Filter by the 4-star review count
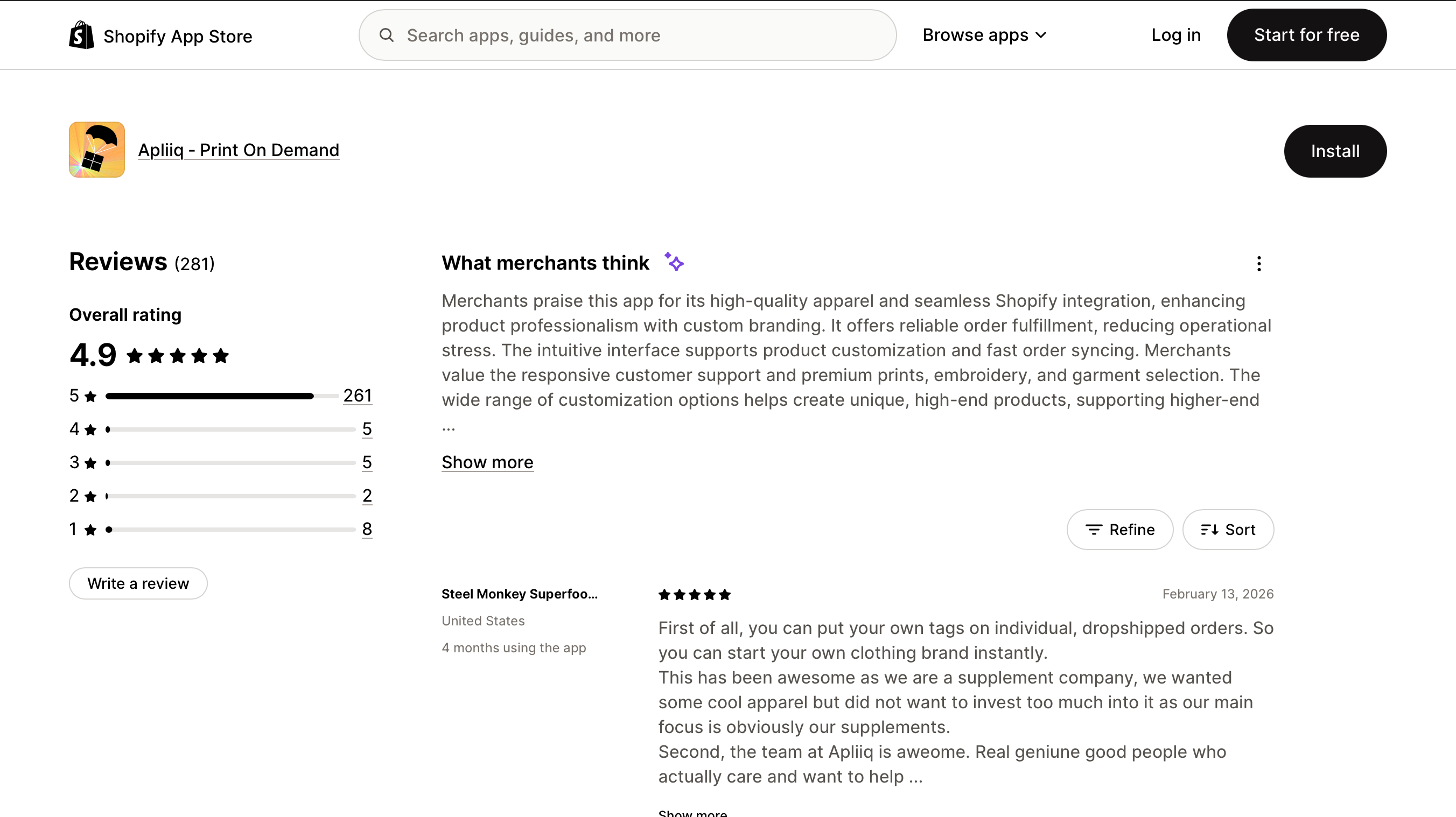This screenshot has height=817, width=1456. coord(367,429)
